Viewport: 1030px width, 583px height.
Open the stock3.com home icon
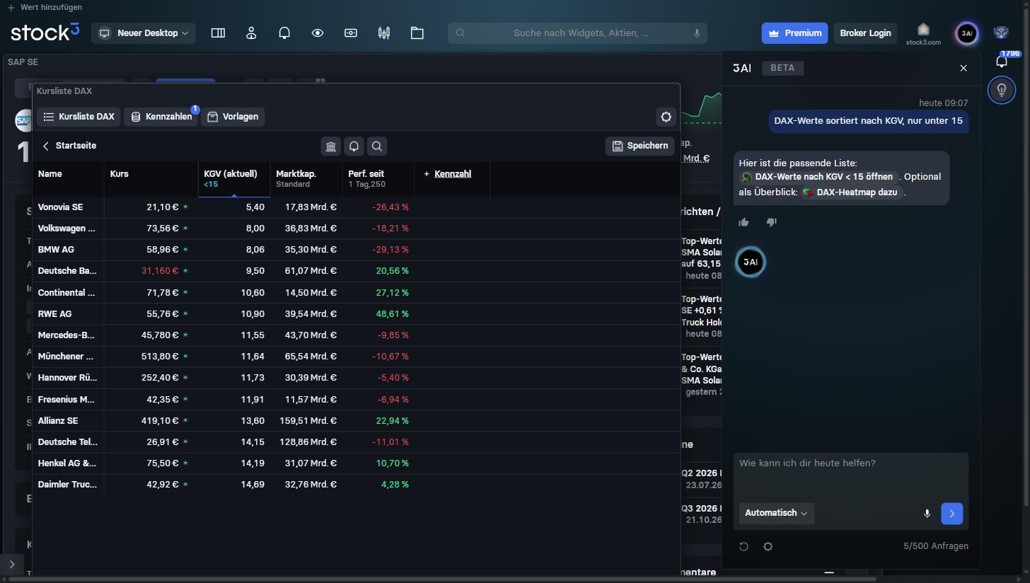coord(923,33)
